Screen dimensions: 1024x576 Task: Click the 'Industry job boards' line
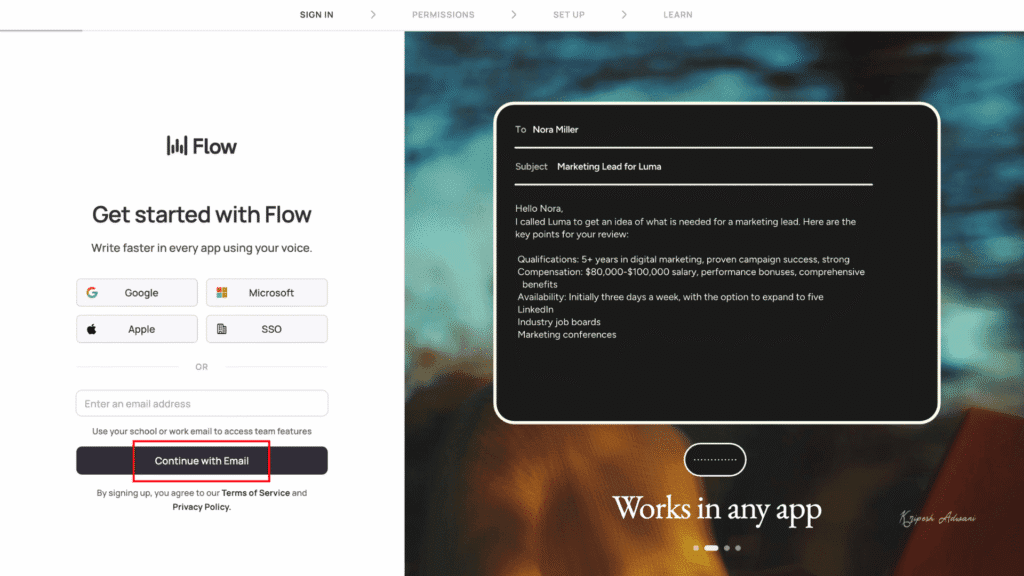coord(559,322)
